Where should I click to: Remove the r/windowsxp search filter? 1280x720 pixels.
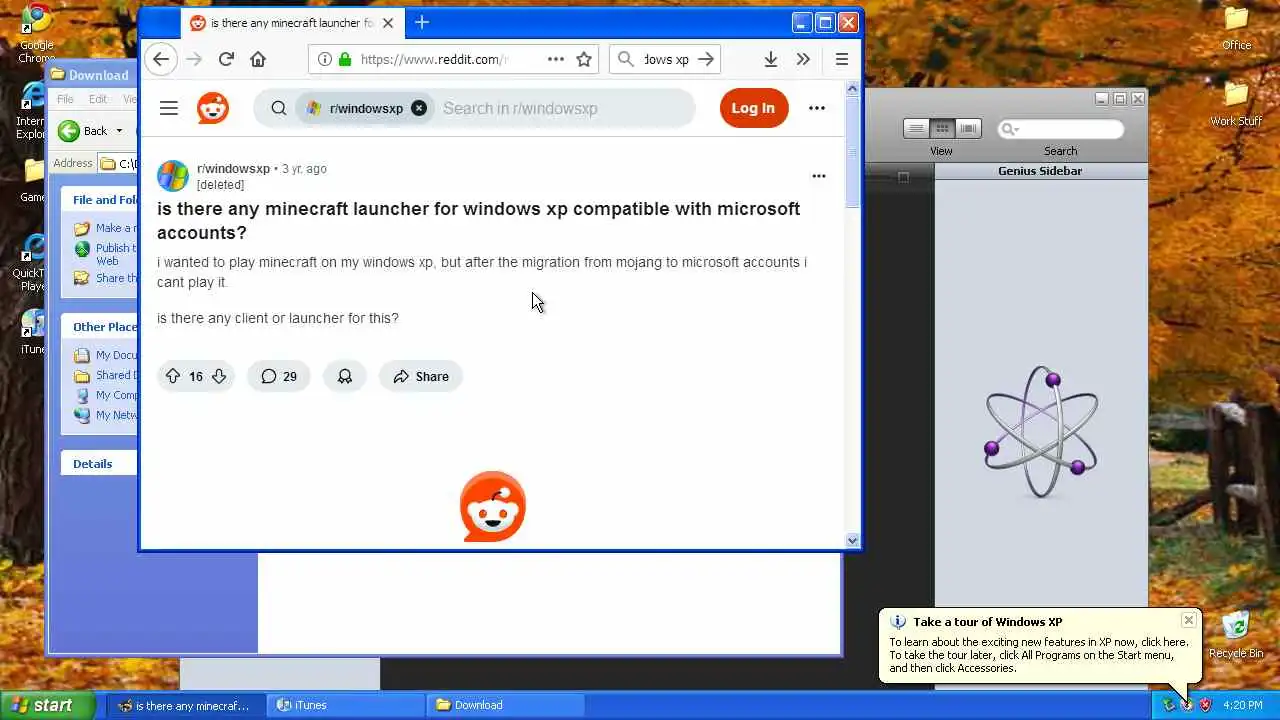click(419, 108)
